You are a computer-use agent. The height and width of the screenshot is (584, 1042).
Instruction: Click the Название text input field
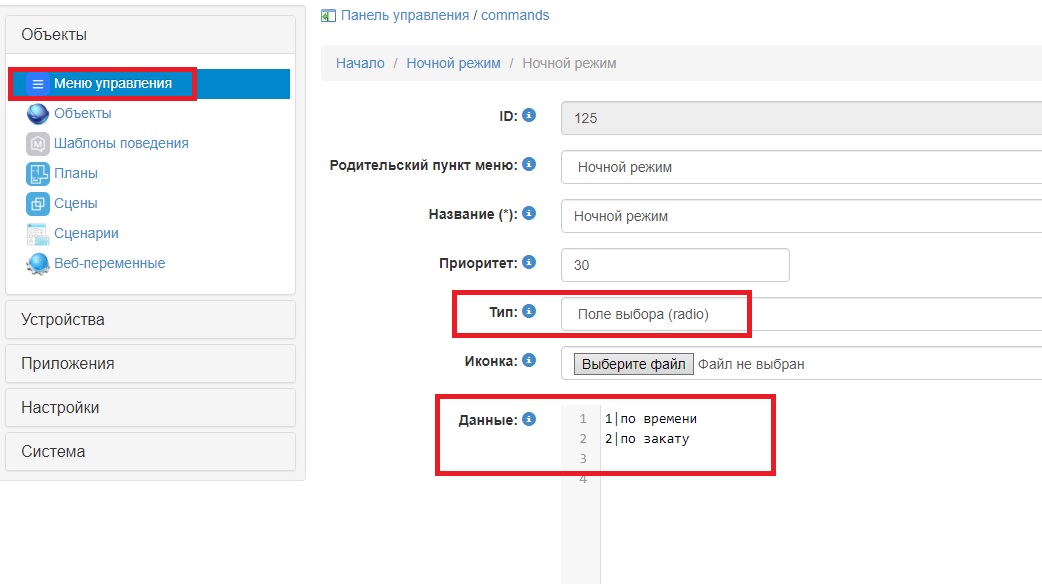click(x=800, y=216)
